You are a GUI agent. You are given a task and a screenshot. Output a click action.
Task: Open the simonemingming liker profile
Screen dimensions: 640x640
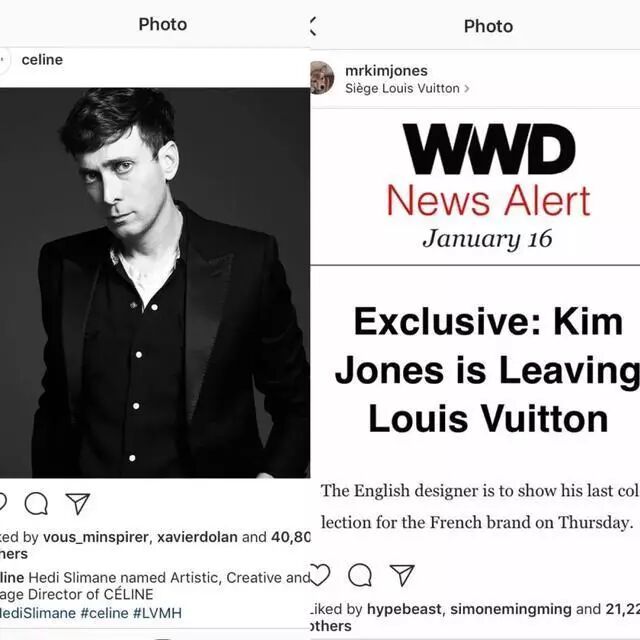point(511,609)
